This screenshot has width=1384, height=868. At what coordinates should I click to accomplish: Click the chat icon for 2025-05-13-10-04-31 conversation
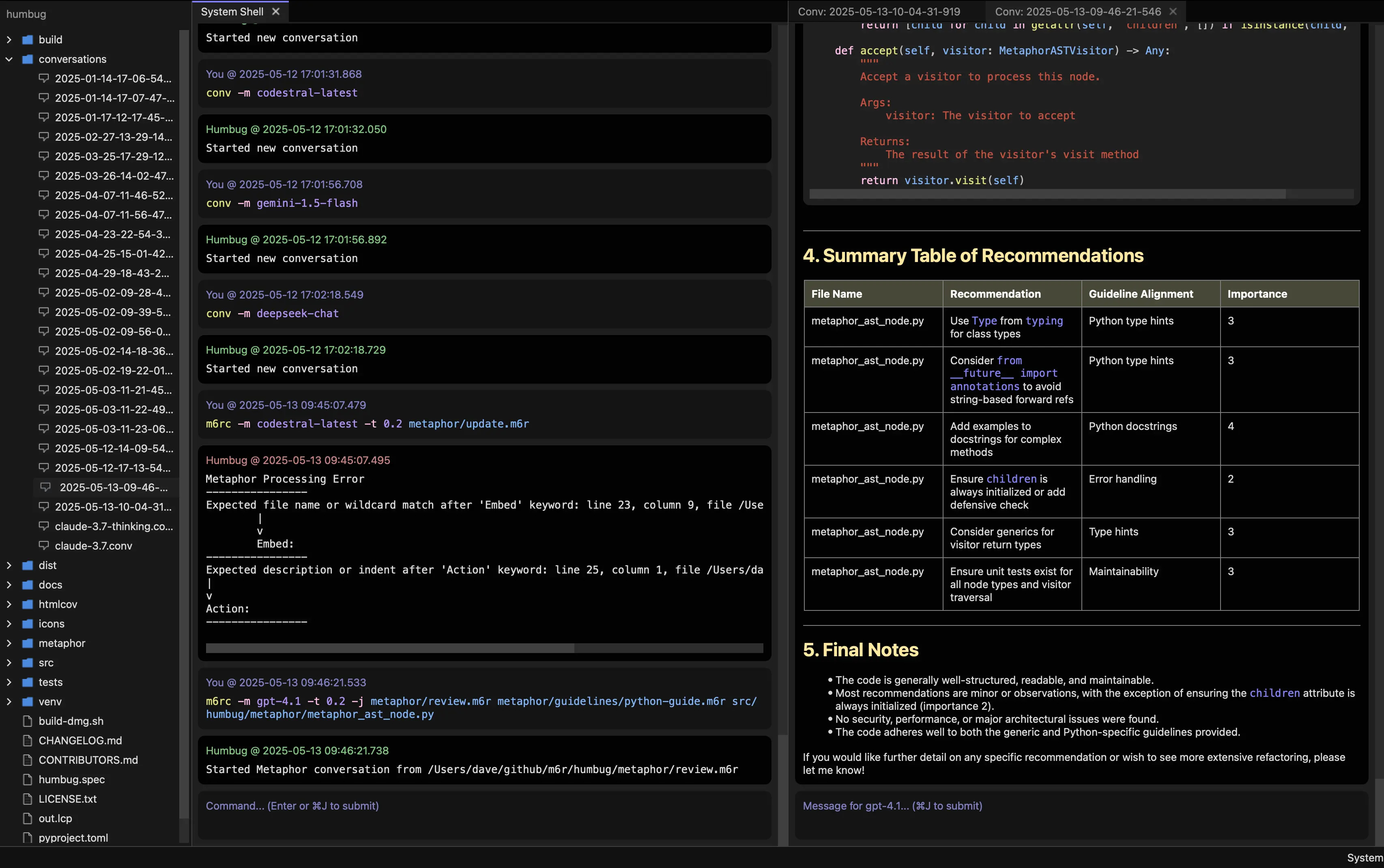tap(44, 506)
